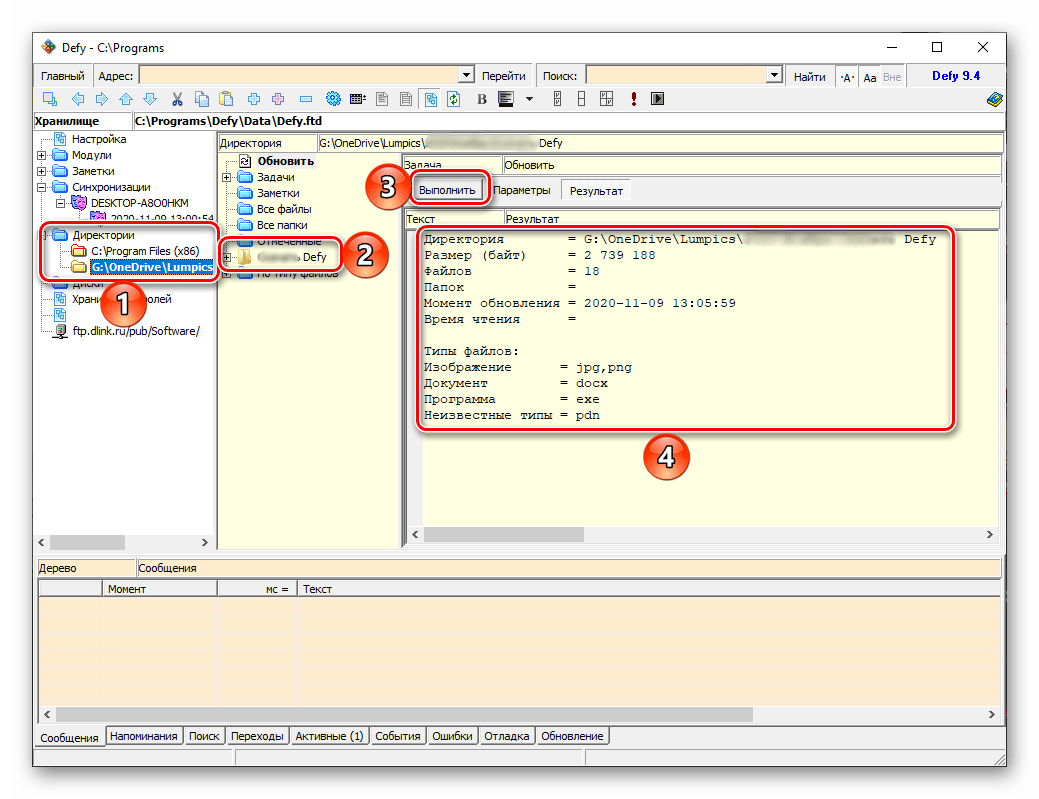Open the Адрес address dropdown
Image resolution: width=1039 pixels, height=799 pixels.
pos(465,76)
